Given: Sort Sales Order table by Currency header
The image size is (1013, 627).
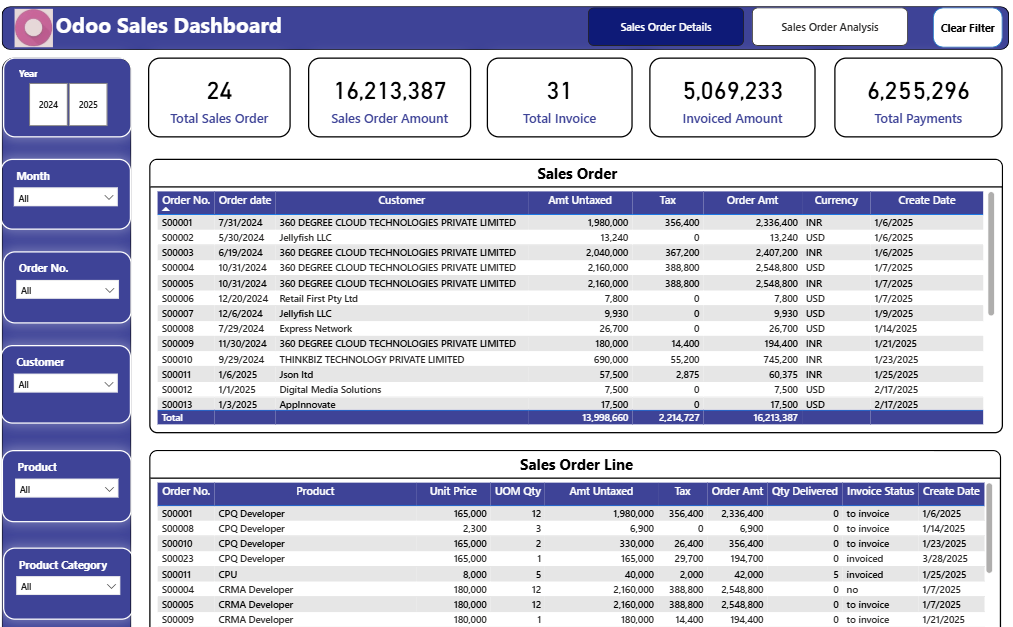Looking at the screenshot, I should 836,201.
